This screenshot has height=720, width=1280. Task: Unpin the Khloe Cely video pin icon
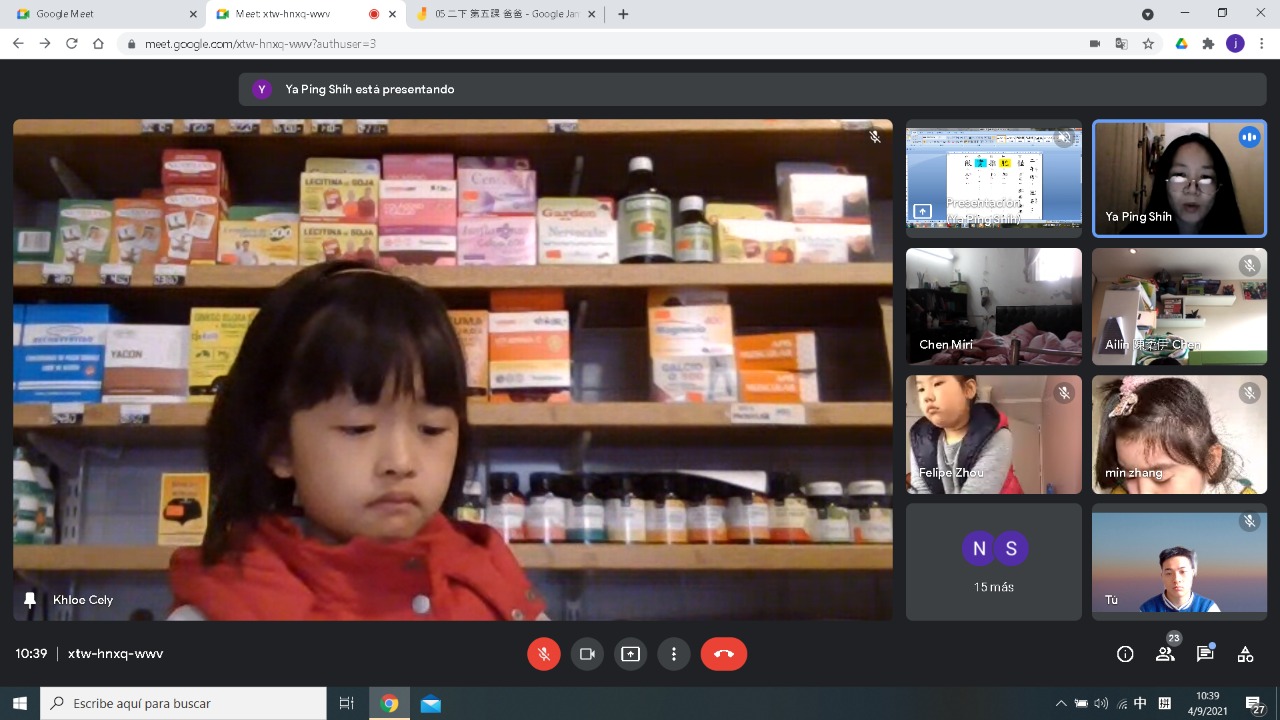(30, 600)
